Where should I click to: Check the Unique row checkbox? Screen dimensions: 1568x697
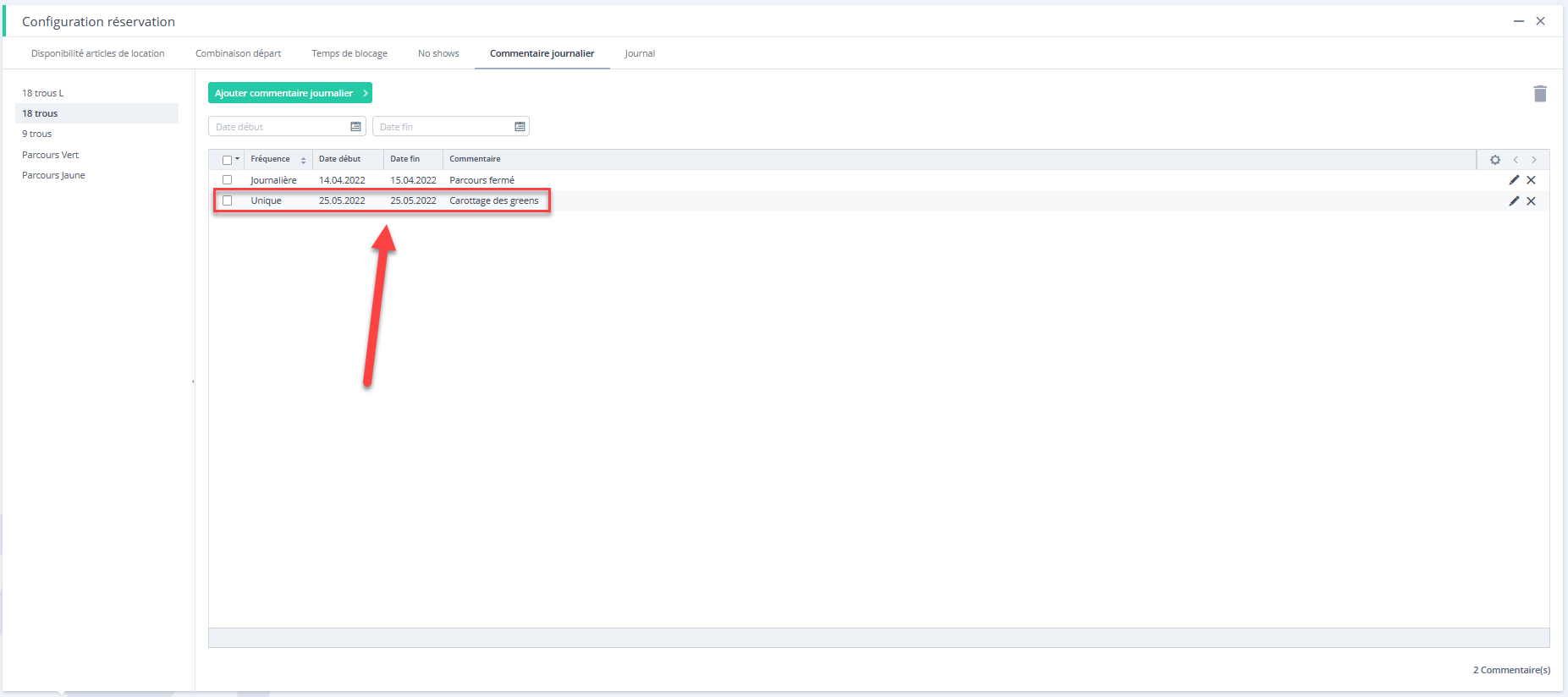point(227,200)
